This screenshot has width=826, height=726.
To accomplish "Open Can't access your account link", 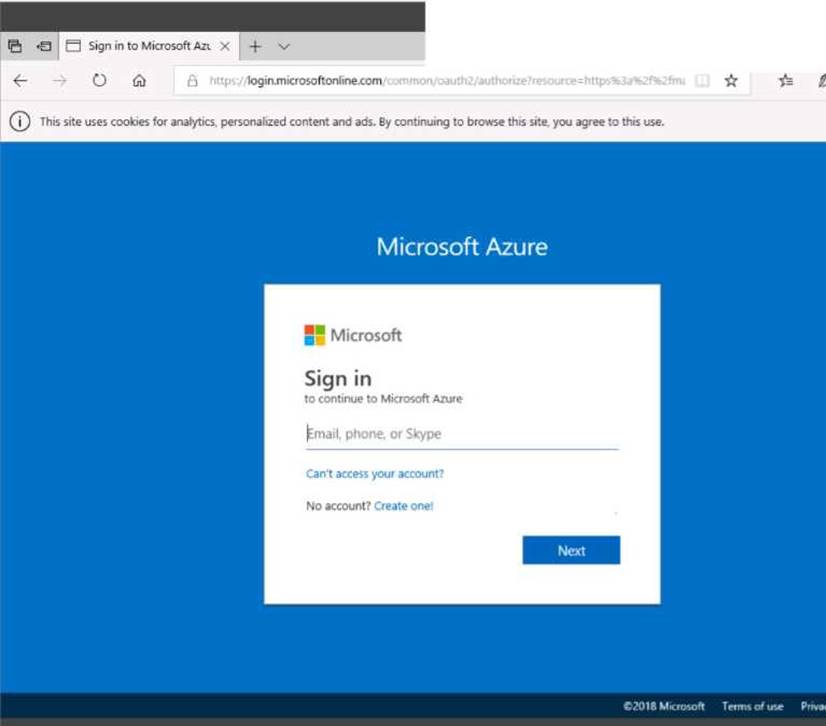I will (375, 474).
